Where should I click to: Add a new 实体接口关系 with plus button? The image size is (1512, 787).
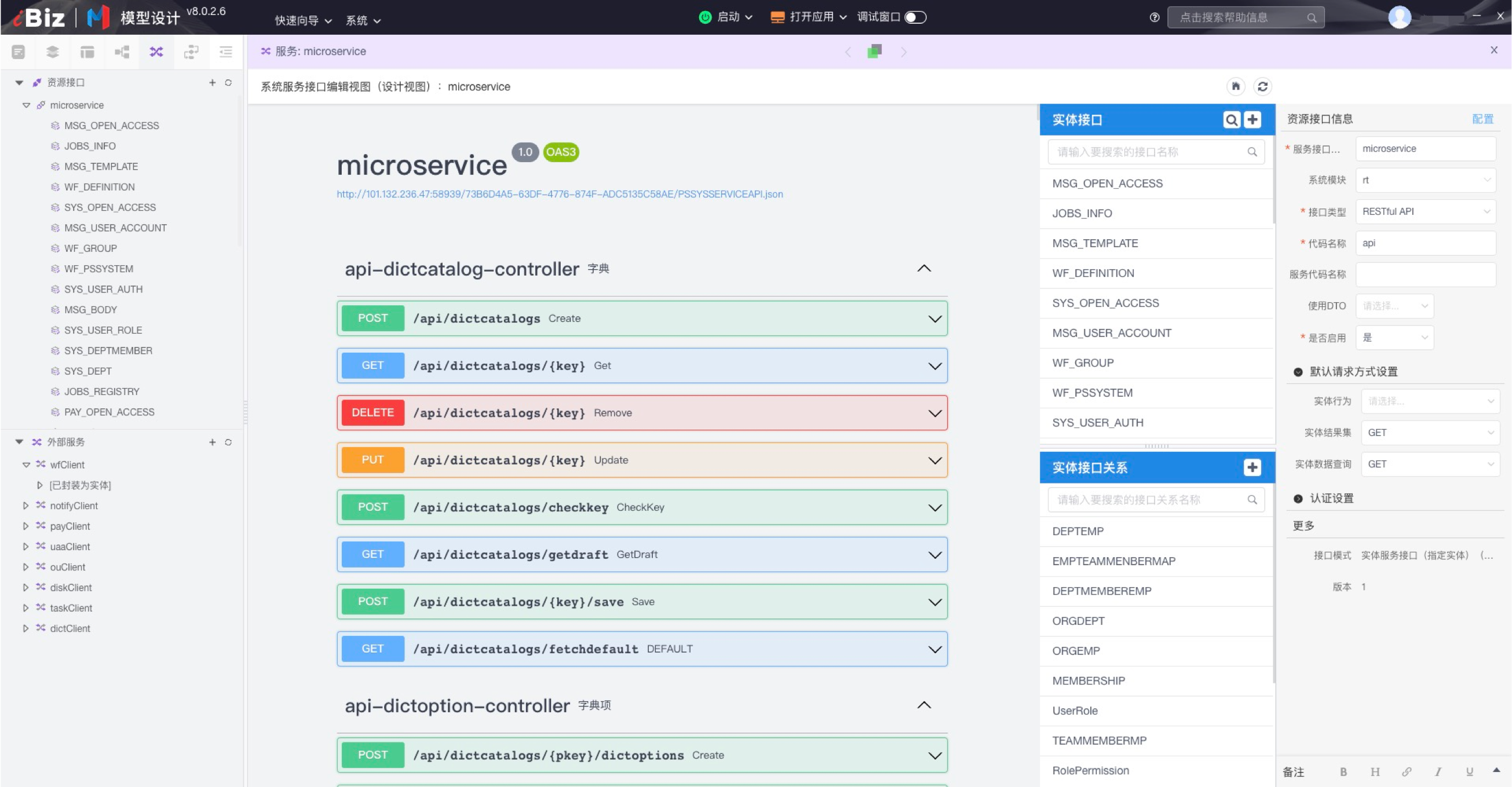pos(1252,467)
